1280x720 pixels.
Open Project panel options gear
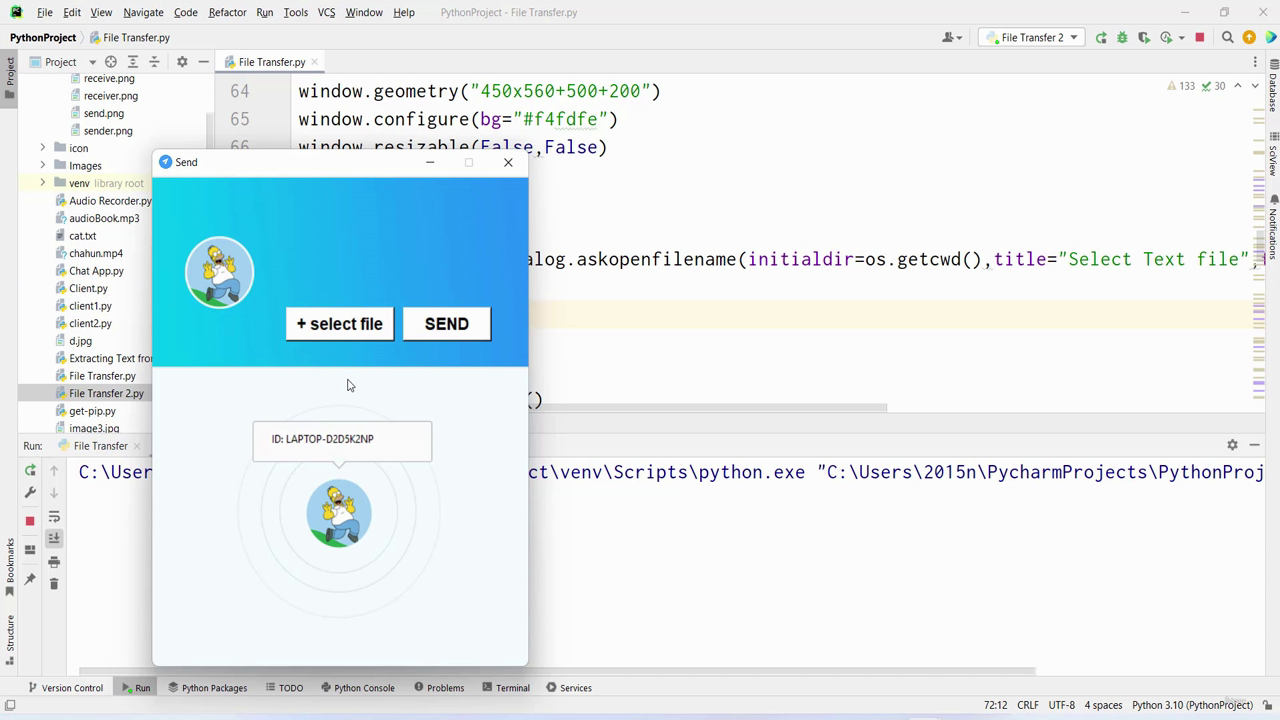pos(182,62)
